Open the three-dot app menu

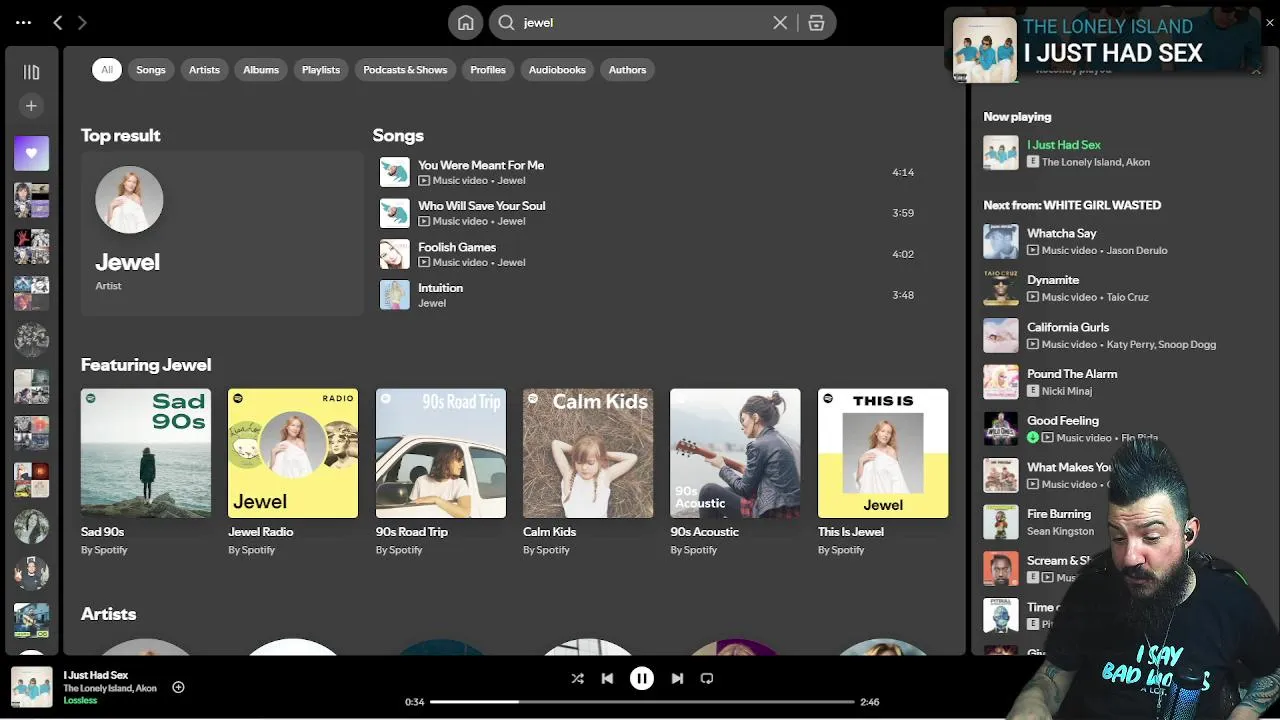tap(24, 22)
